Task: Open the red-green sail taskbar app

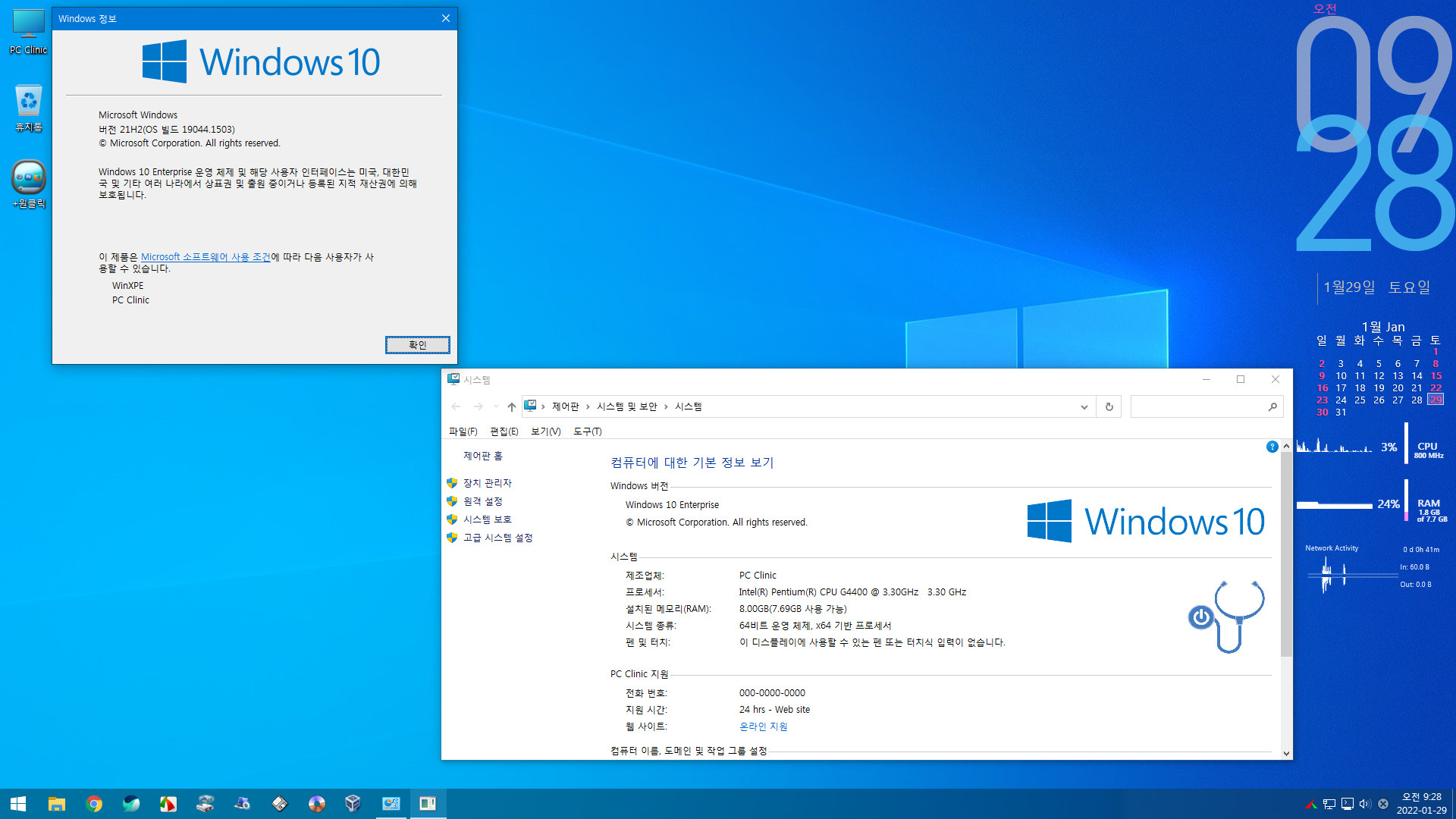Action: [168, 804]
